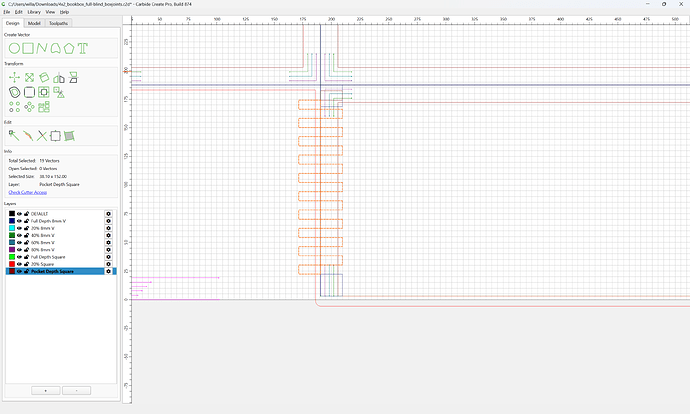Select the Trim Vectors tool
The width and height of the screenshot is (690, 414).
click(x=42, y=136)
